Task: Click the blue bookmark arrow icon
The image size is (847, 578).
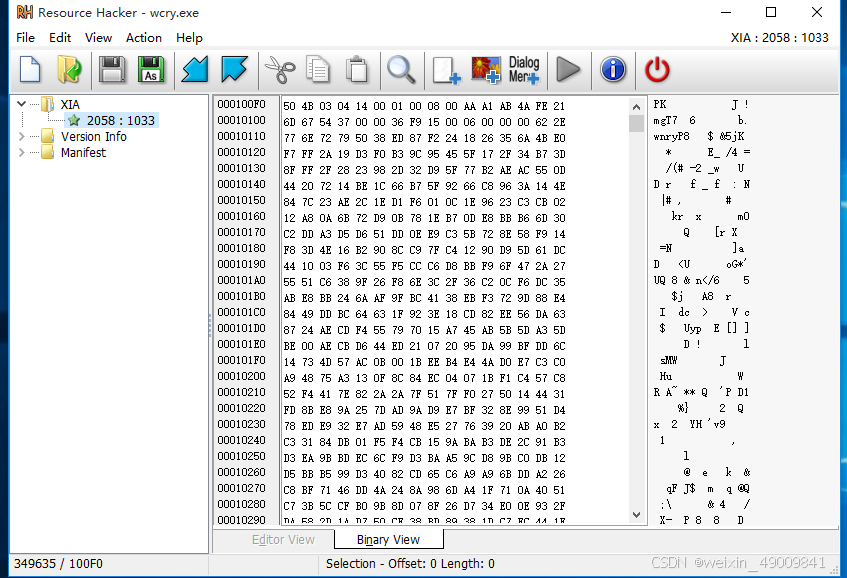Action: tap(234, 70)
